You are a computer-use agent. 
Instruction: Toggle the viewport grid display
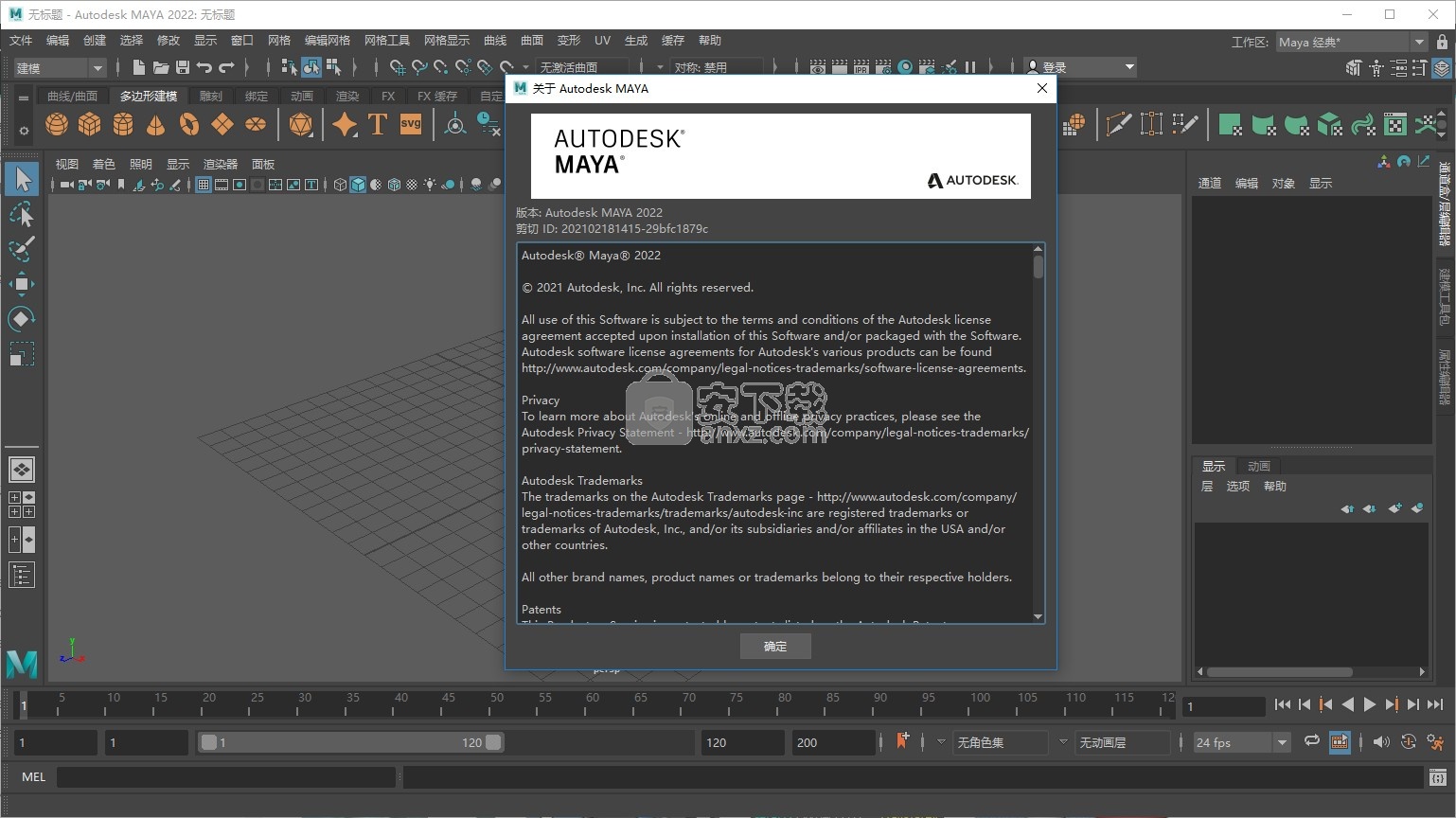tap(203, 185)
